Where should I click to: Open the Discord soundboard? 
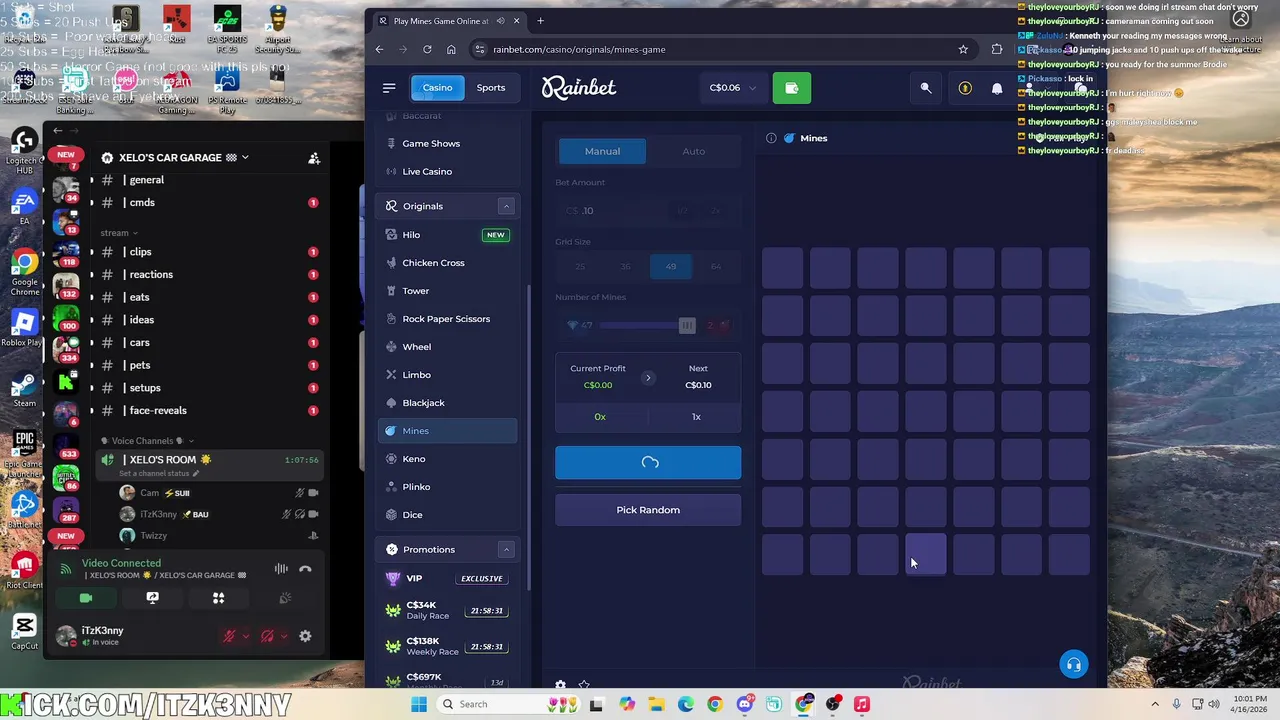[x=285, y=598]
